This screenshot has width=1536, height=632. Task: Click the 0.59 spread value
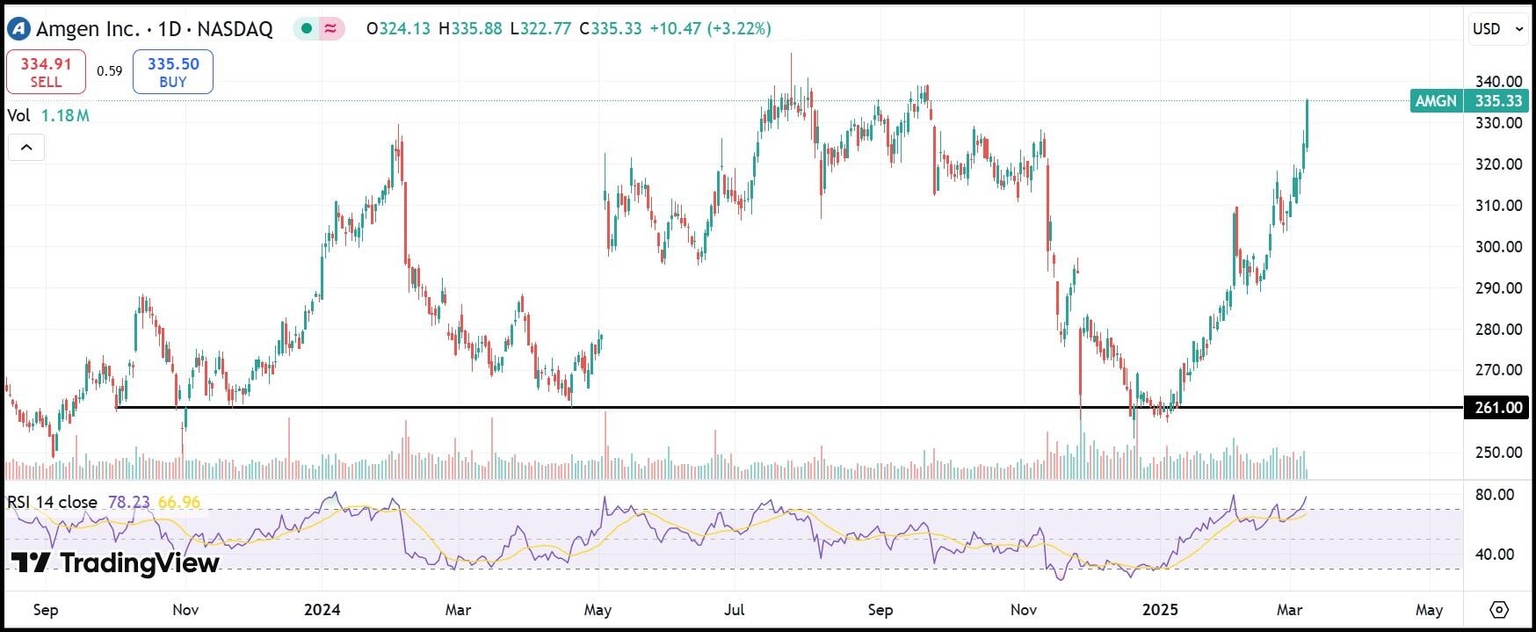[110, 71]
